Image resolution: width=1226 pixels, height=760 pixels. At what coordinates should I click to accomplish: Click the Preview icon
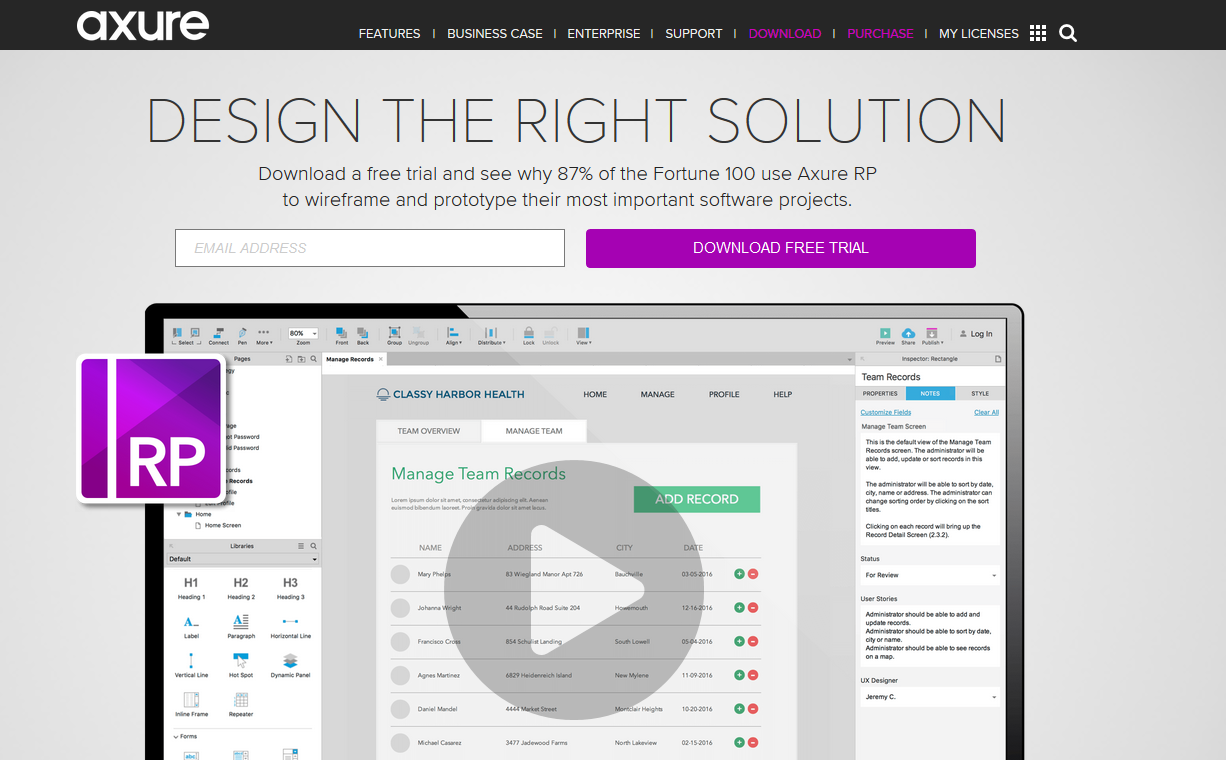885,335
